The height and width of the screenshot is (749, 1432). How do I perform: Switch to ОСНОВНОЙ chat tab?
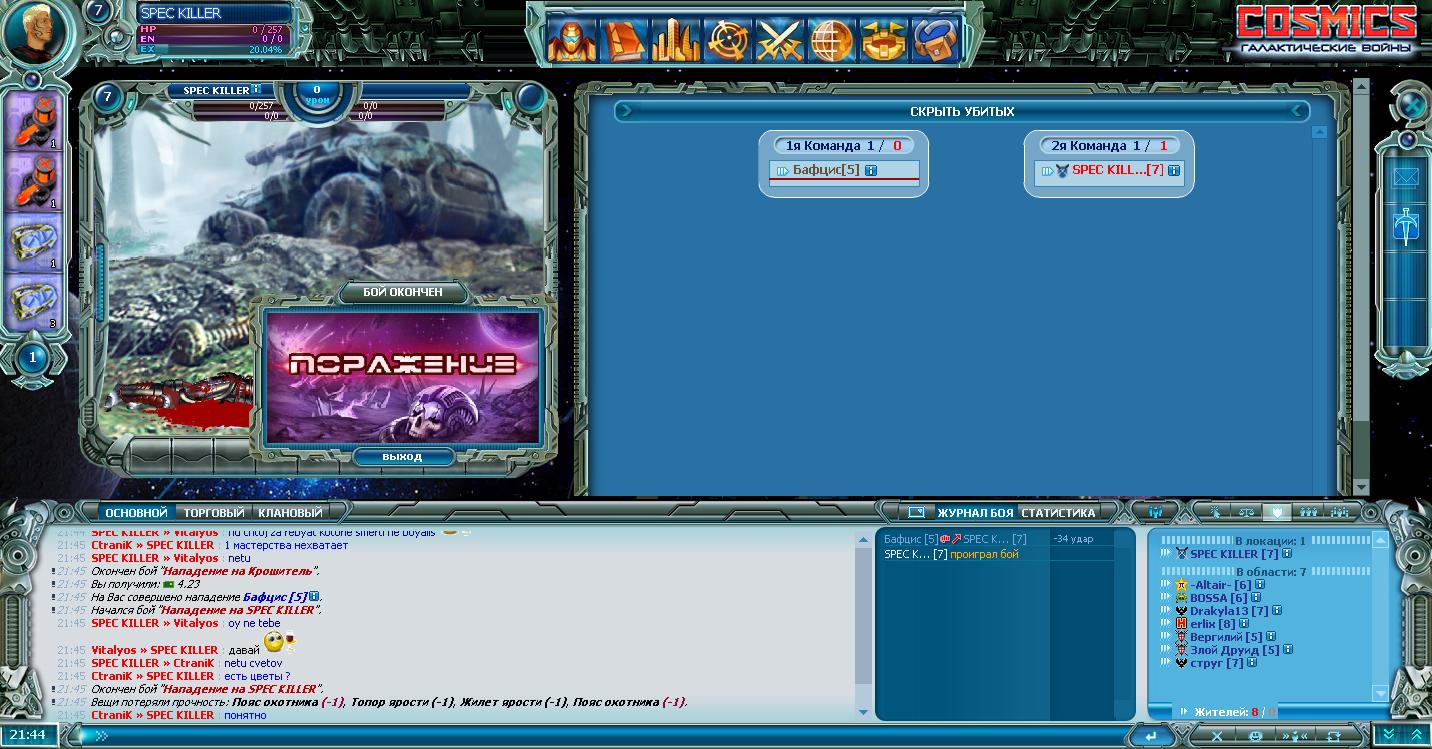coord(135,513)
